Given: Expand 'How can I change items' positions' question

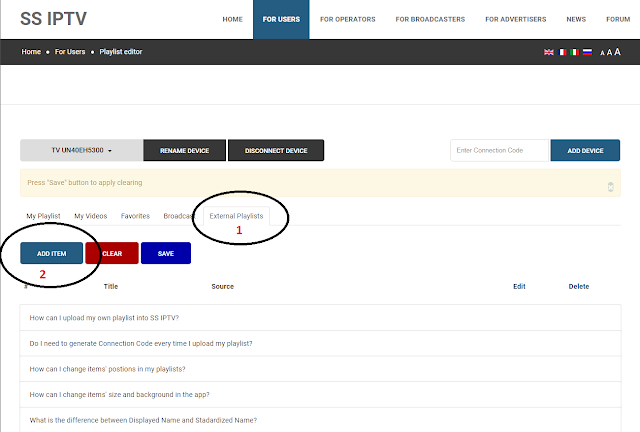Looking at the screenshot, I should tap(320, 369).
